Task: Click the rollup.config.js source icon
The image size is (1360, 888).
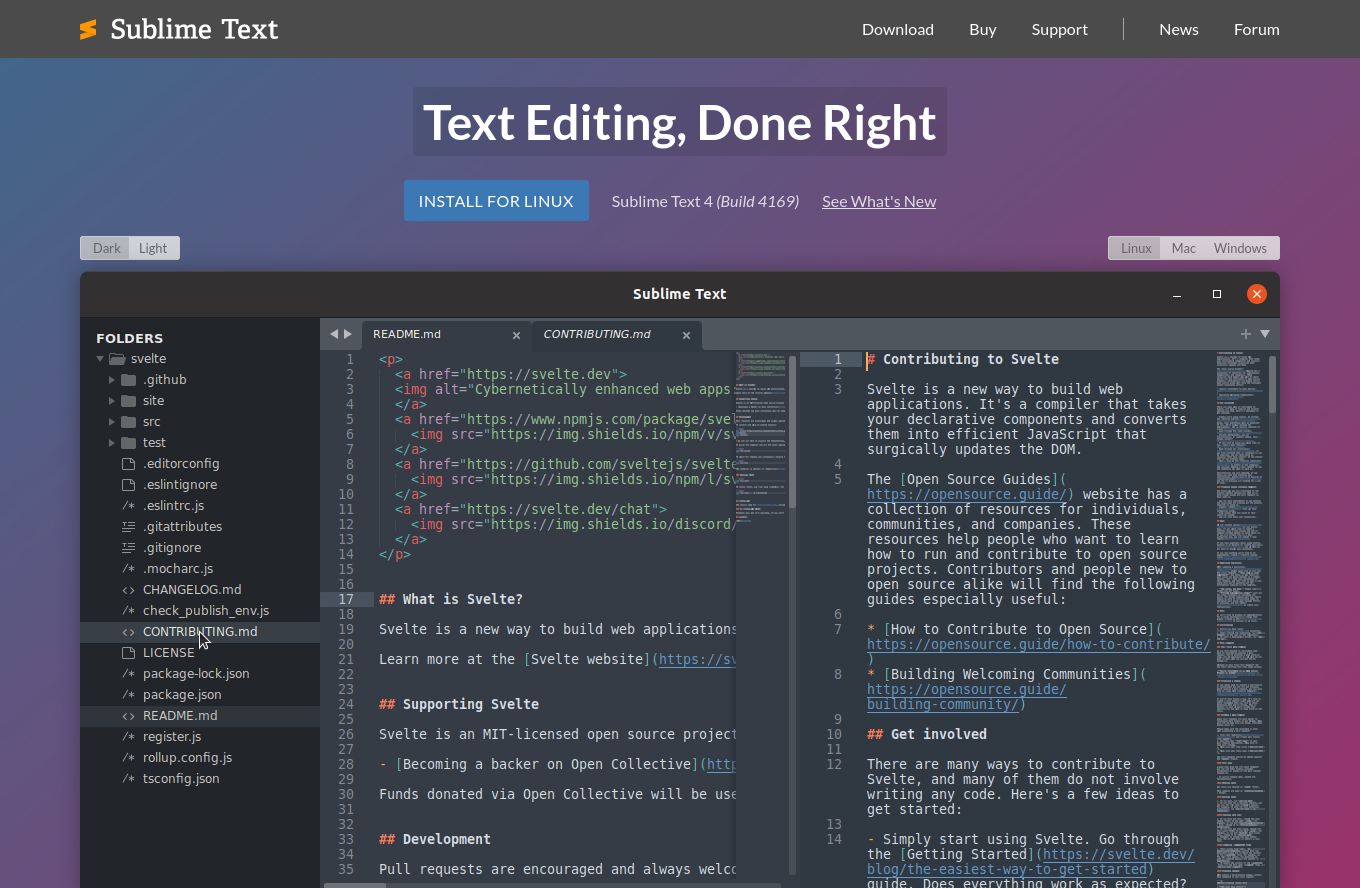Action: click(128, 758)
